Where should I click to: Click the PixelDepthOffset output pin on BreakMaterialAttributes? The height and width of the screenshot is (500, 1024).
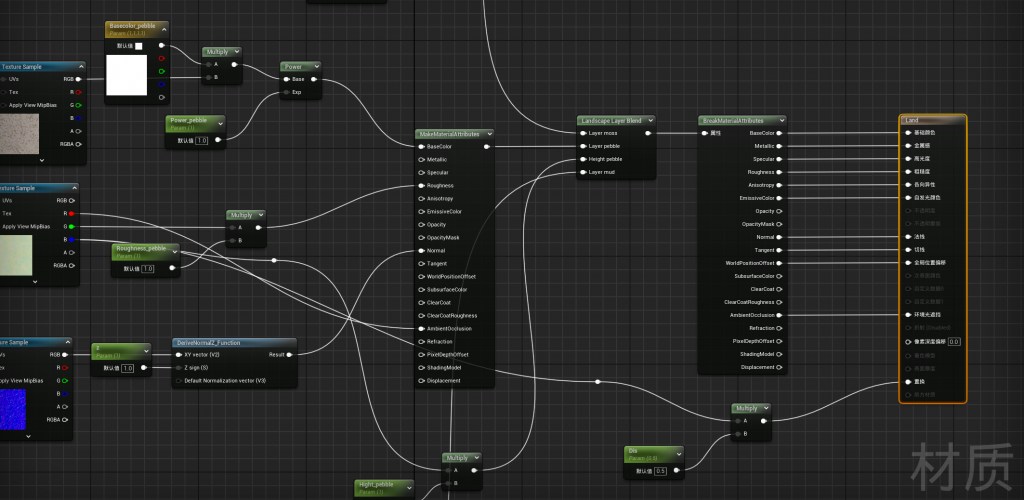point(780,341)
